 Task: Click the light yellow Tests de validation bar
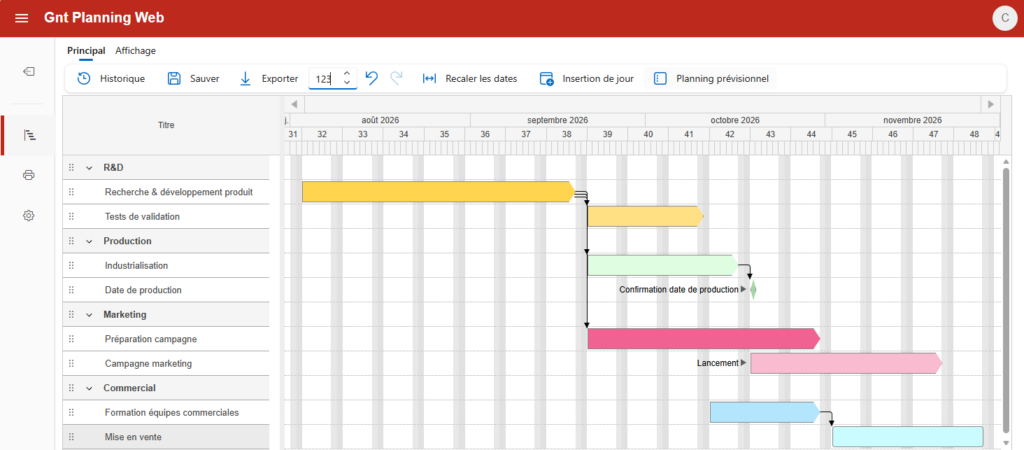point(645,216)
